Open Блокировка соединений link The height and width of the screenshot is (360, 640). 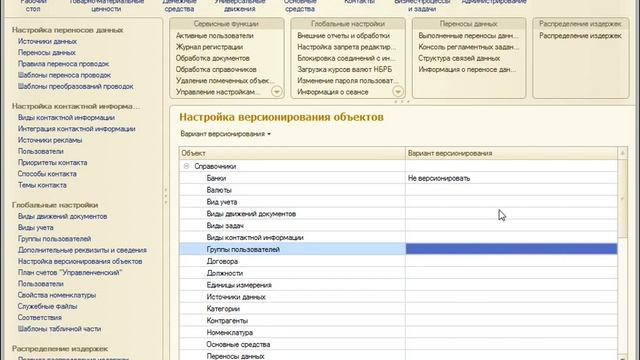[346, 58]
